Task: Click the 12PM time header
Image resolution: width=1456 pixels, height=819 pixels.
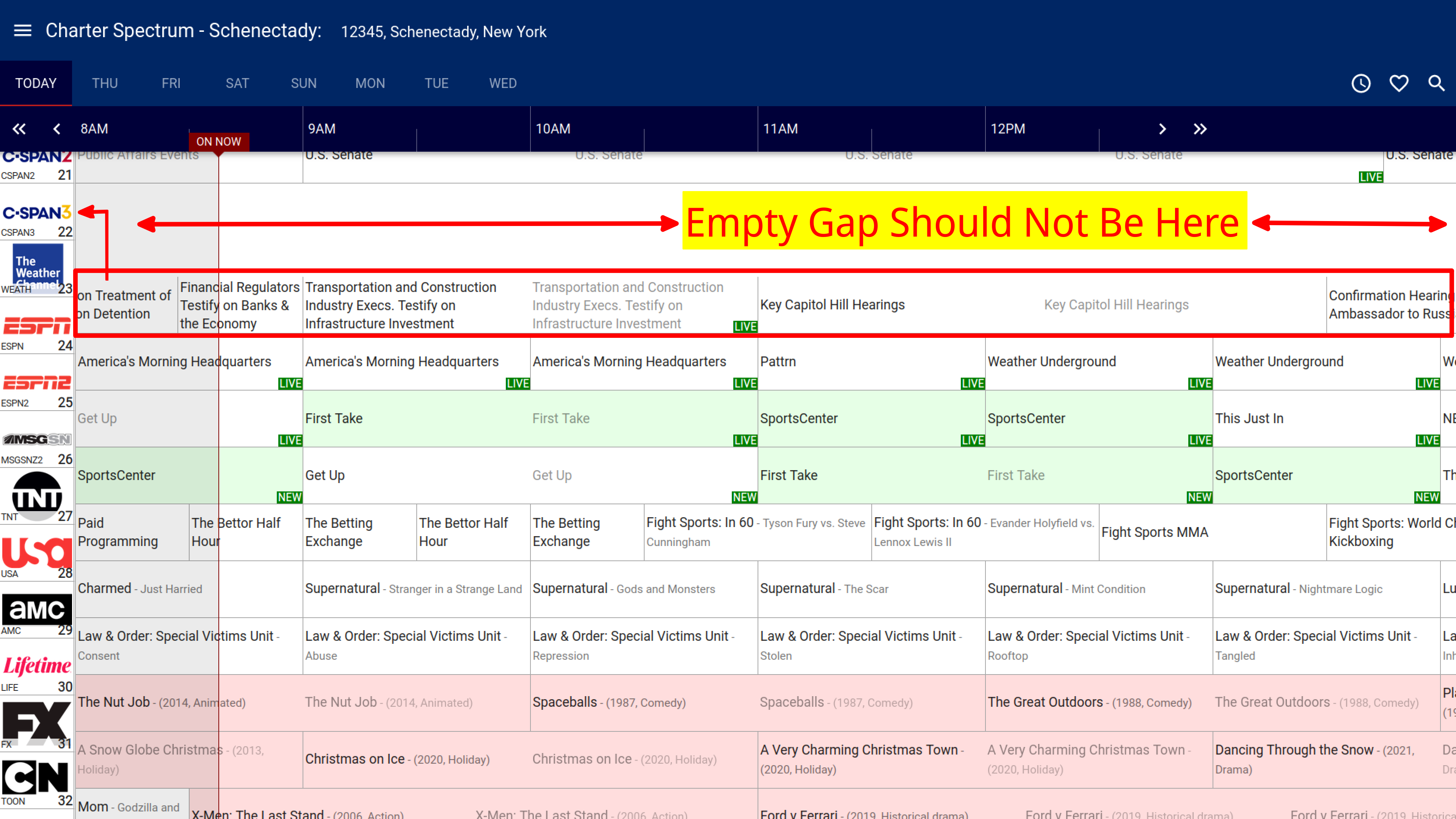Action: click(1008, 129)
